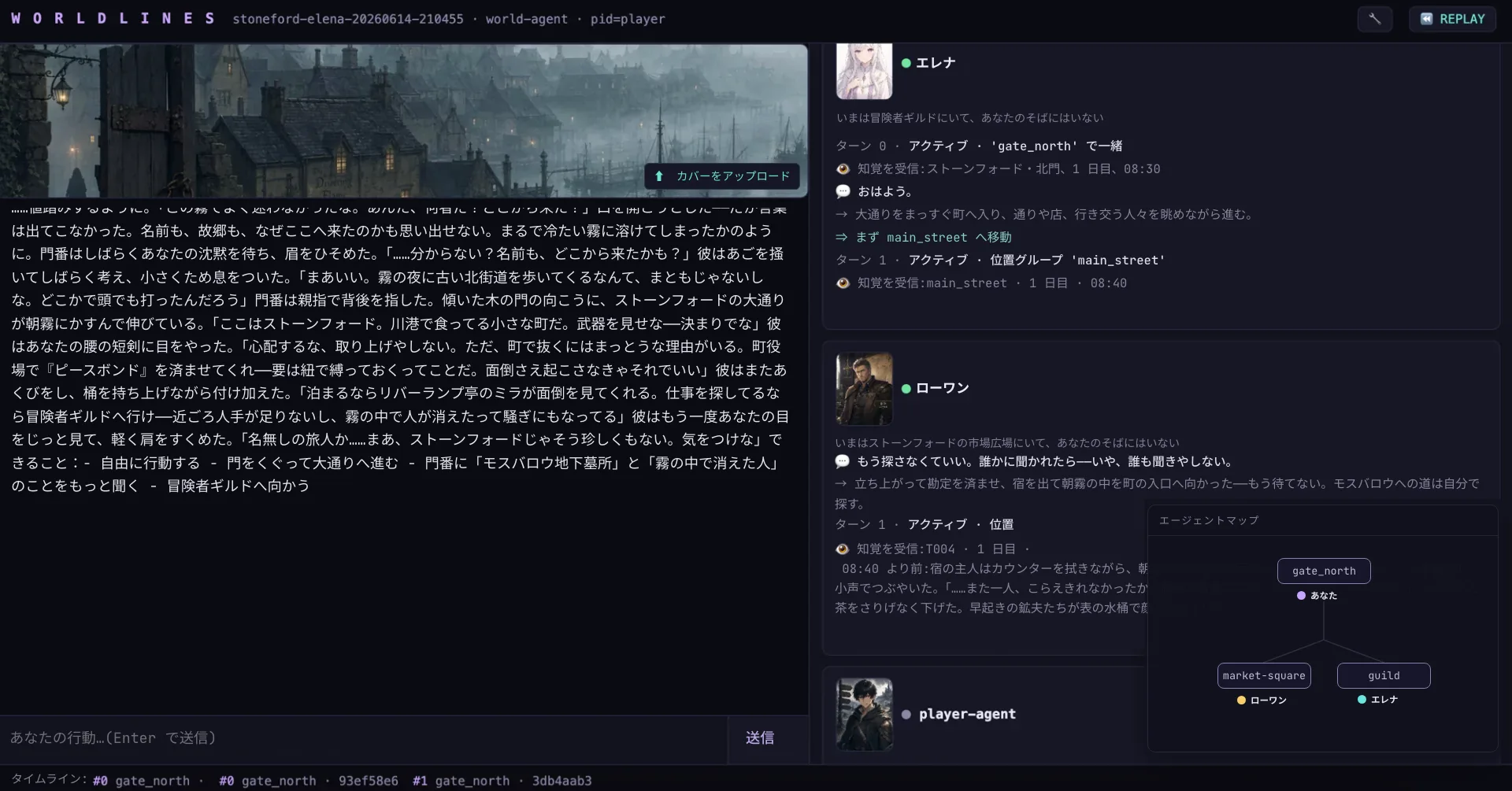This screenshot has width=1512, height=791.
Task: Click the green status dot beside ローワン
Action: [906, 389]
